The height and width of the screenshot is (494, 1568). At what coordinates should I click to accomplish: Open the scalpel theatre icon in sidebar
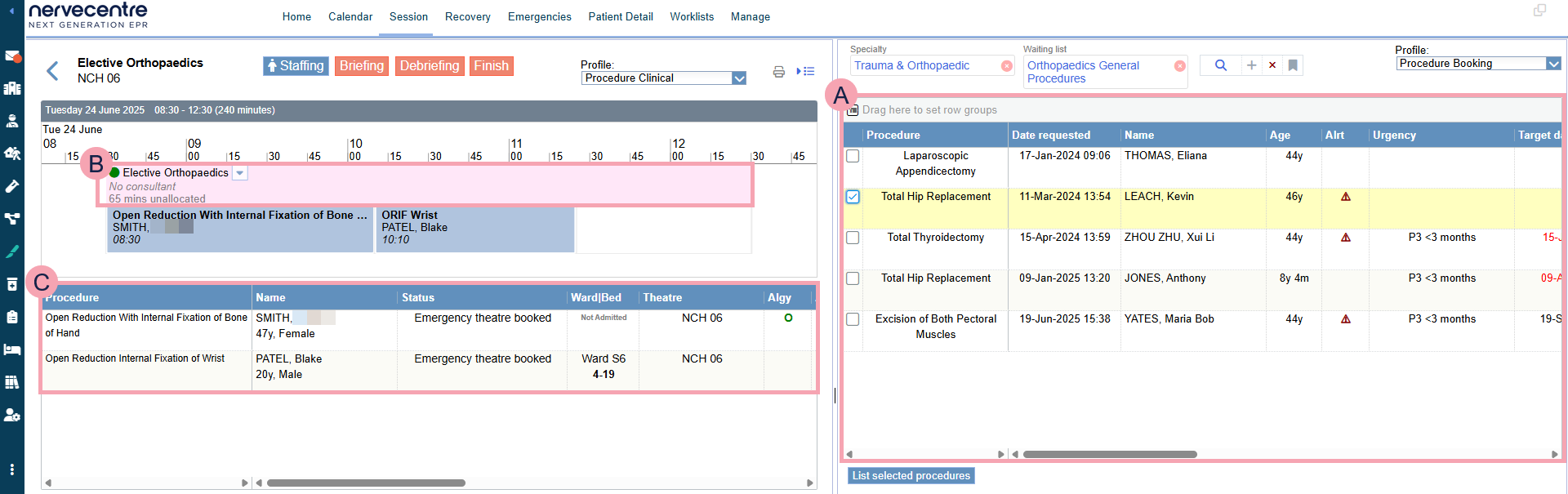tap(12, 251)
